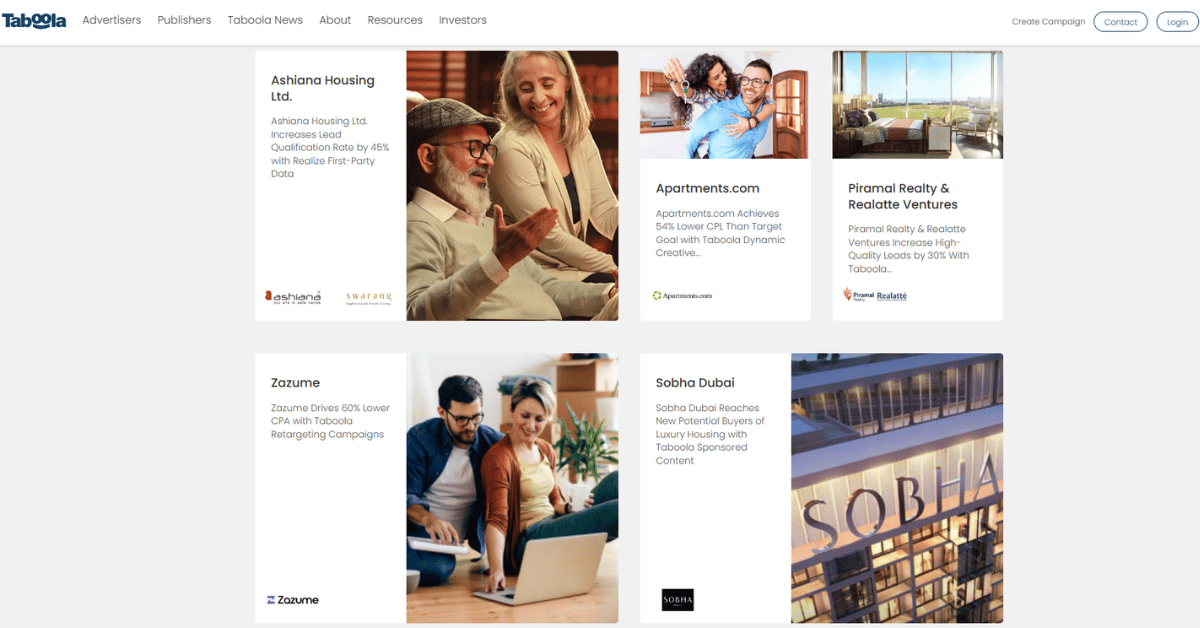Image resolution: width=1200 pixels, height=628 pixels.
Task: Click the couple with laptop photo
Action: click(x=512, y=488)
